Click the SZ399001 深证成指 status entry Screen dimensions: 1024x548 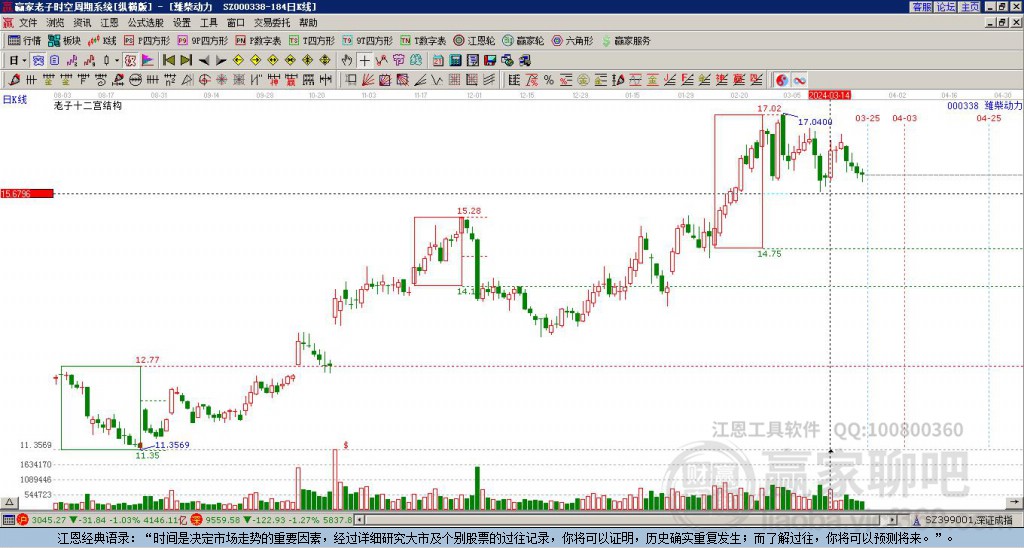[x=968, y=520]
